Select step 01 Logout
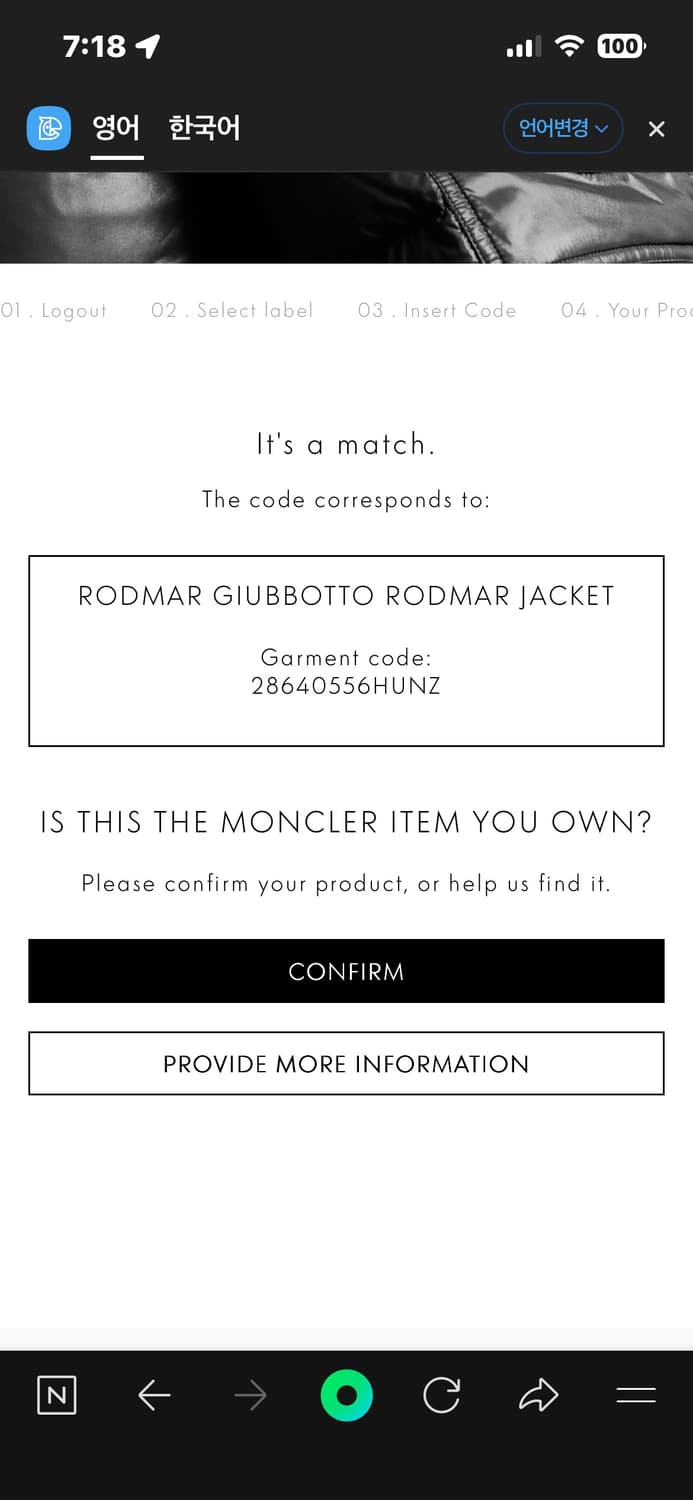693x1500 pixels. pyautogui.click(x=54, y=311)
